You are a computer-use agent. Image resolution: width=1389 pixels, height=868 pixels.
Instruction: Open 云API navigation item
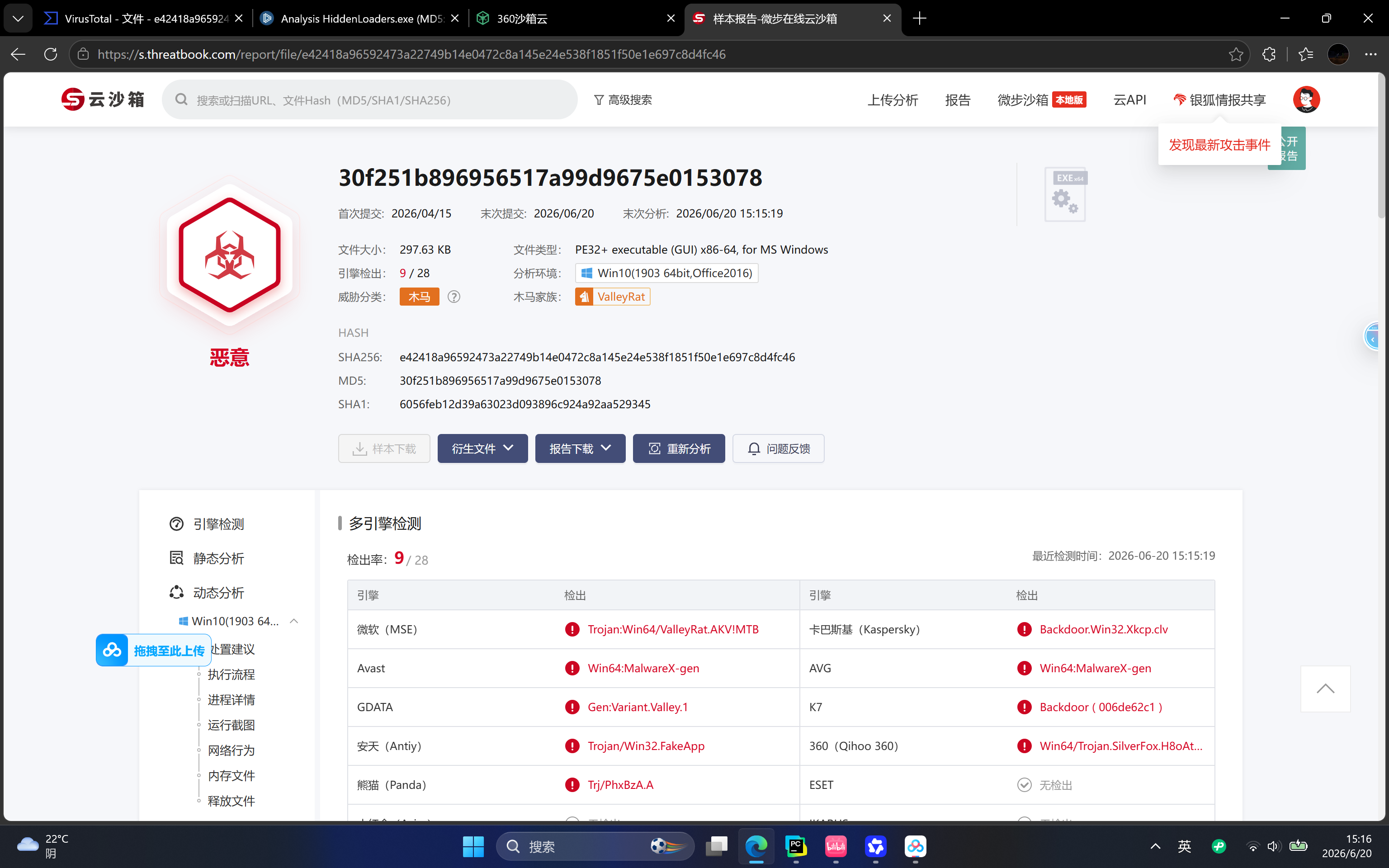click(x=1129, y=100)
